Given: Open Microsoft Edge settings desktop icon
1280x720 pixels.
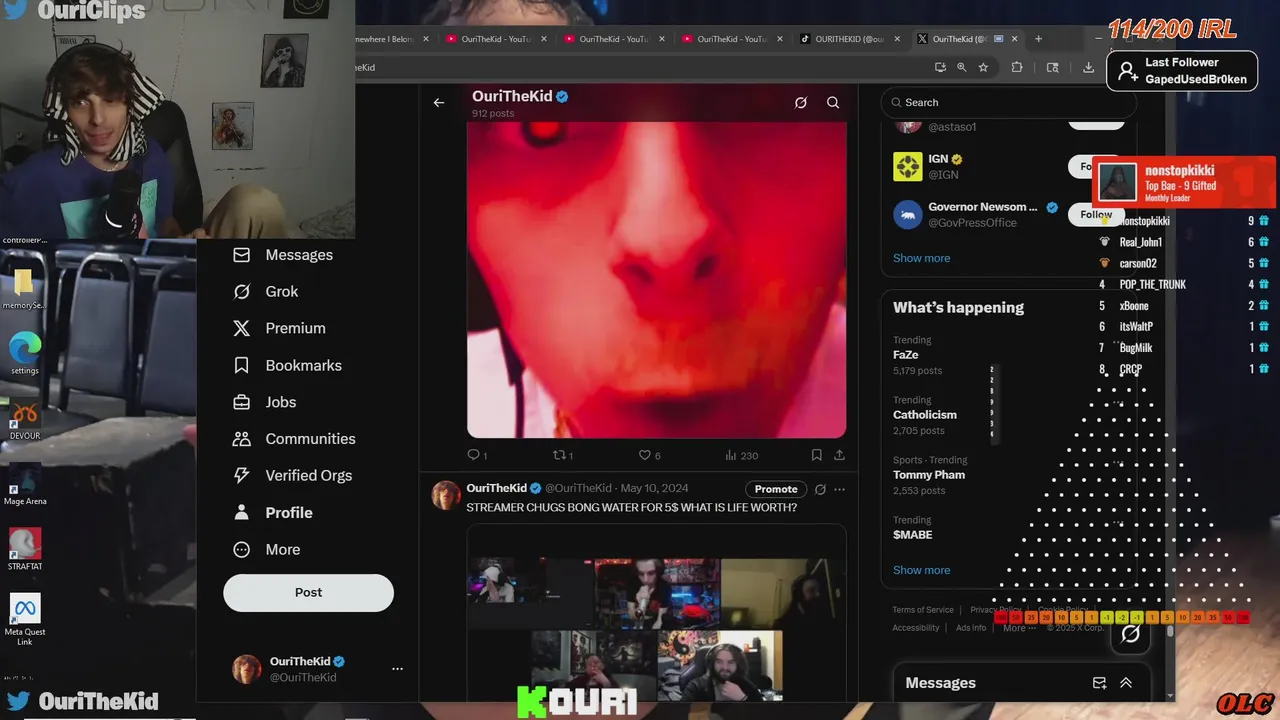Looking at the screenshot, I should pos(25,353).
